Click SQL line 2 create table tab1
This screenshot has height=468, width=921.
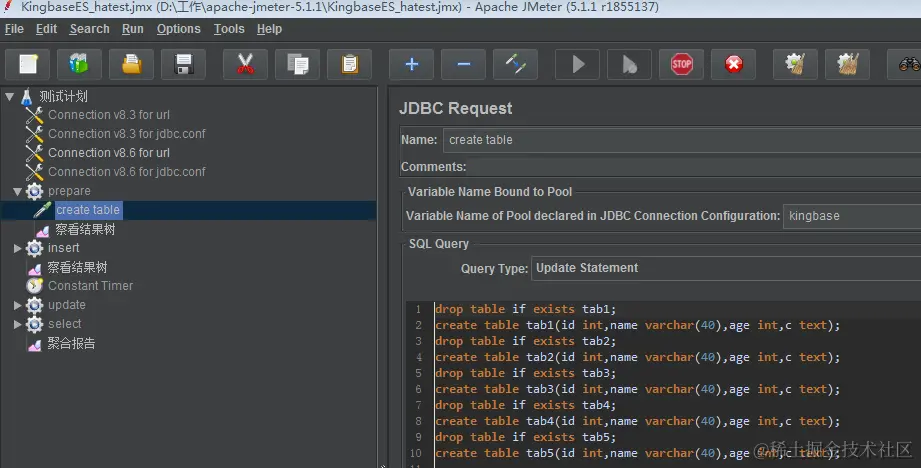637,325
